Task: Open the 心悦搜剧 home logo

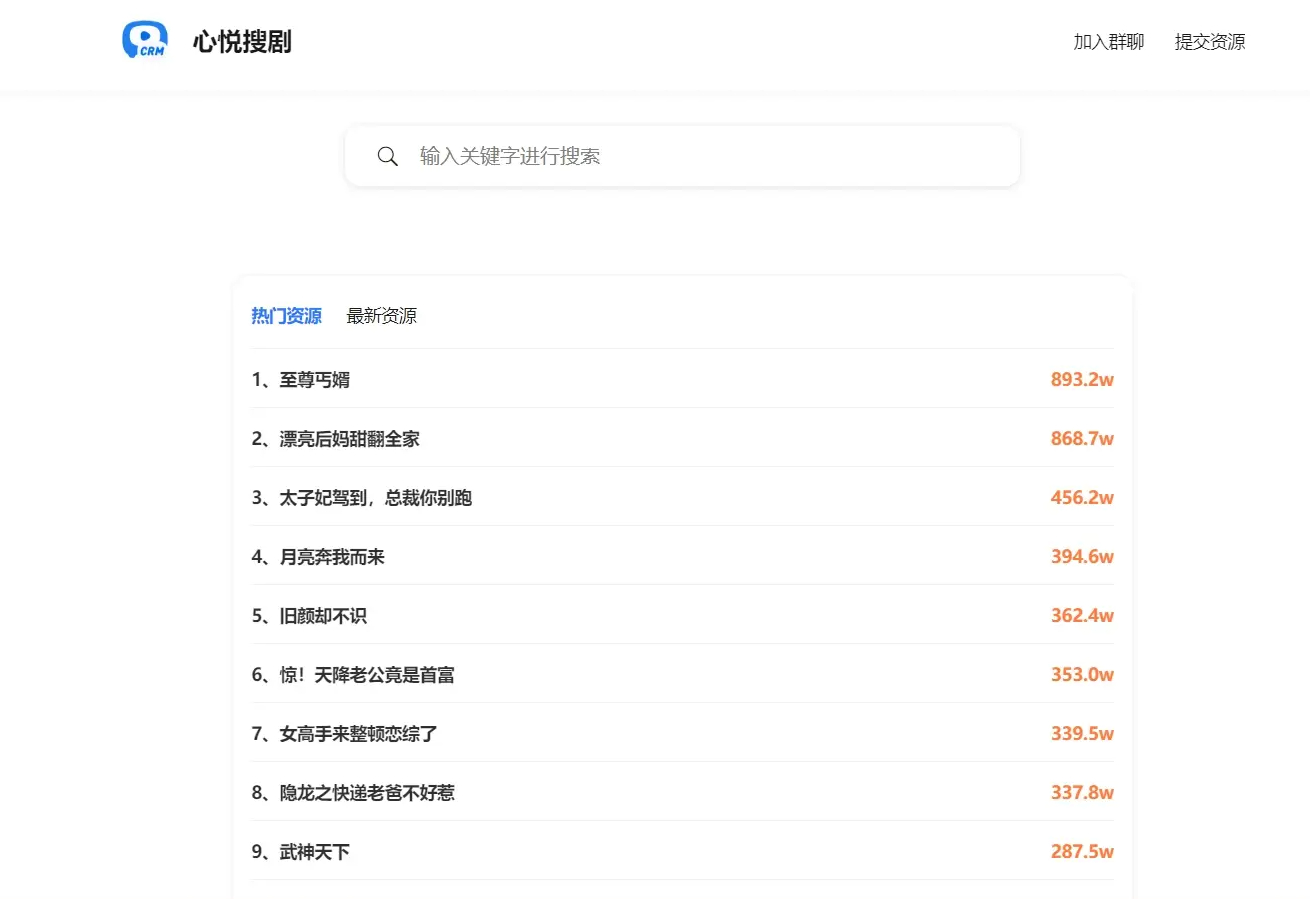Action: 207,40
